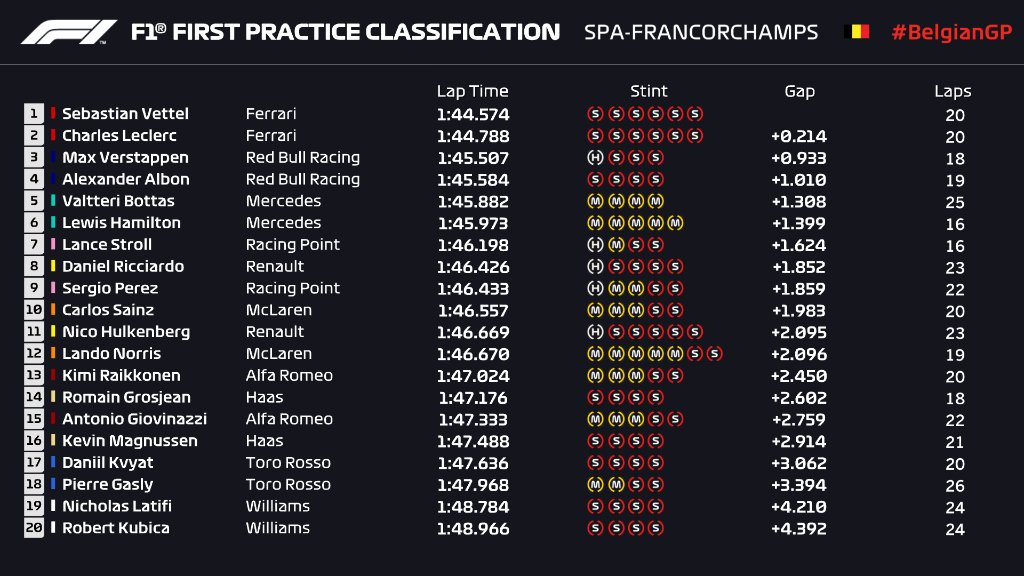Click driver name Sebastian Vettel
Viewport: 1024px width, 576px height.
point(125,114)
